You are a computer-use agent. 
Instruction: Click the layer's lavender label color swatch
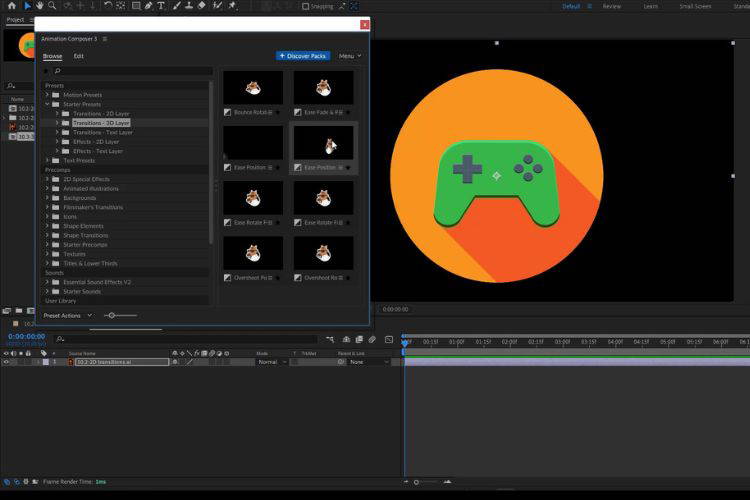46,362
